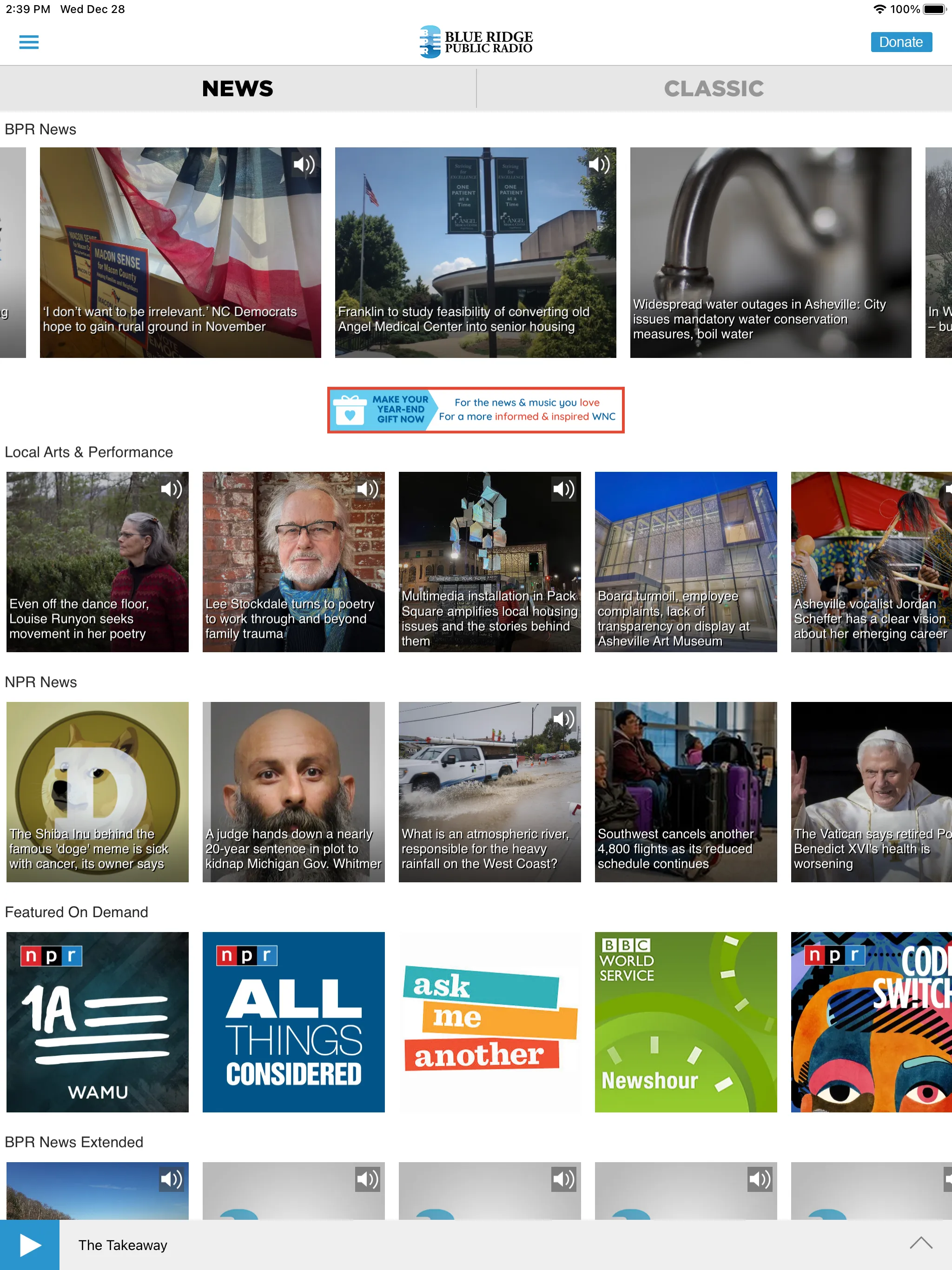Open the hamburger menu icon

(x=29, y=42)
